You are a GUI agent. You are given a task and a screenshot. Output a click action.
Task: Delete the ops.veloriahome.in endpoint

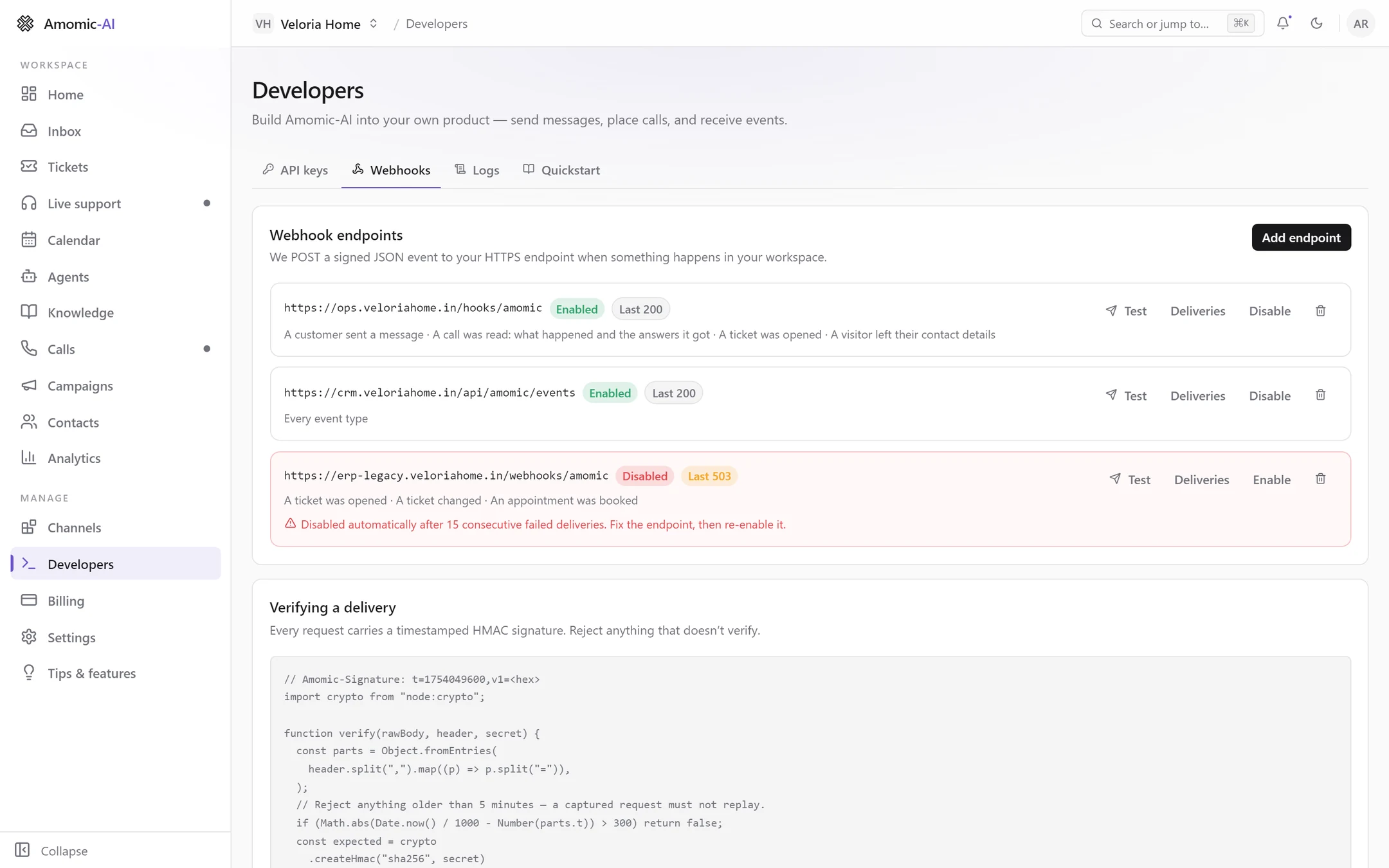[1320, 311]
